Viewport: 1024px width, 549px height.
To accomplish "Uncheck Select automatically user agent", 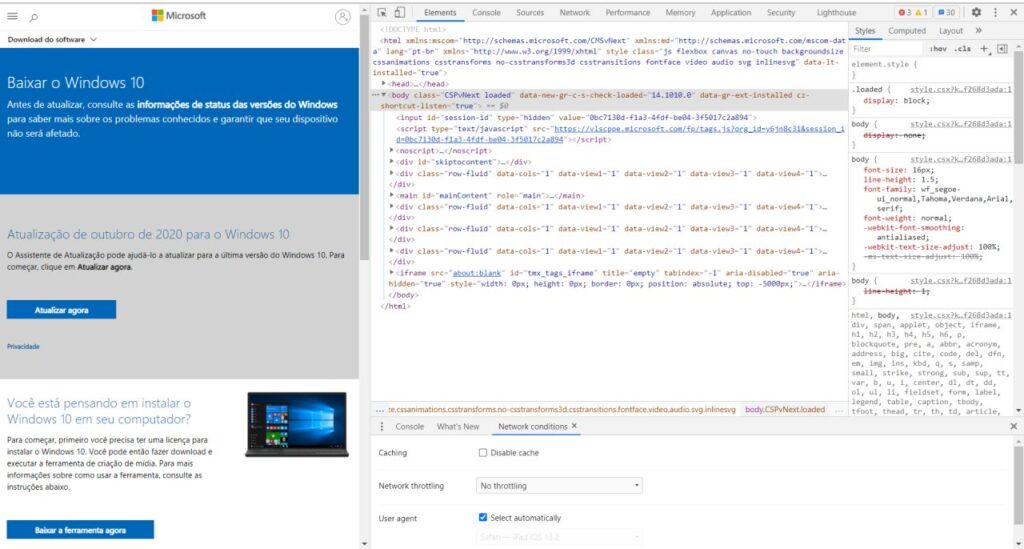I will pos(483,517).
